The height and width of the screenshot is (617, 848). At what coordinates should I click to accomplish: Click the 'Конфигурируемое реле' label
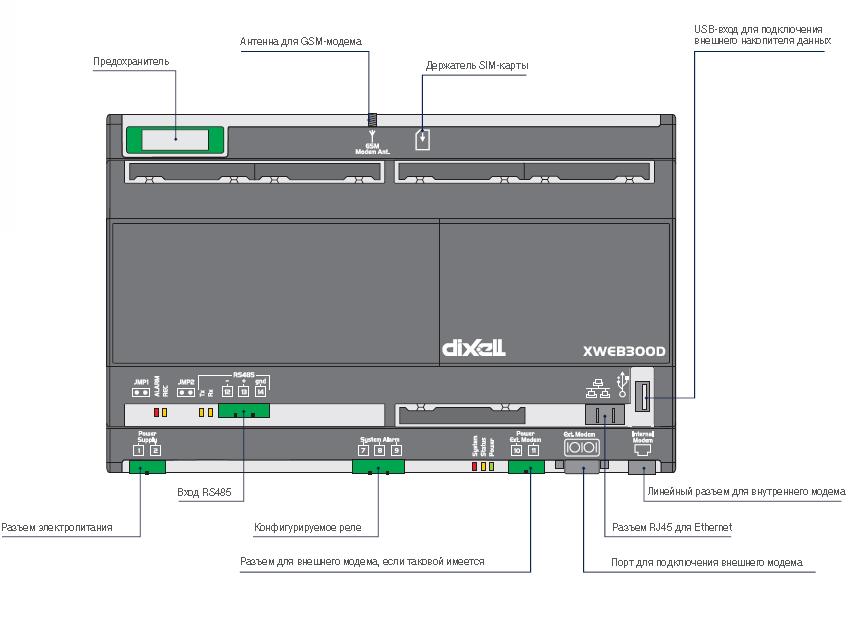[x=308, y=527]
